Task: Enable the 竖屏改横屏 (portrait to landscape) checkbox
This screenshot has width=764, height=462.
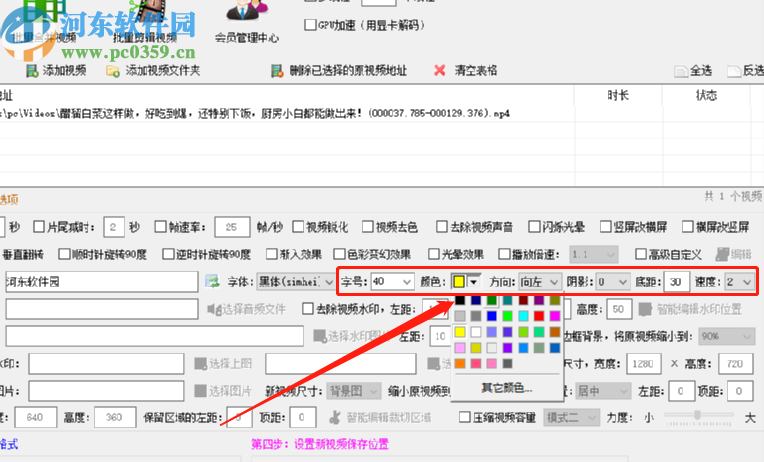Action: [x=606, y=227]
